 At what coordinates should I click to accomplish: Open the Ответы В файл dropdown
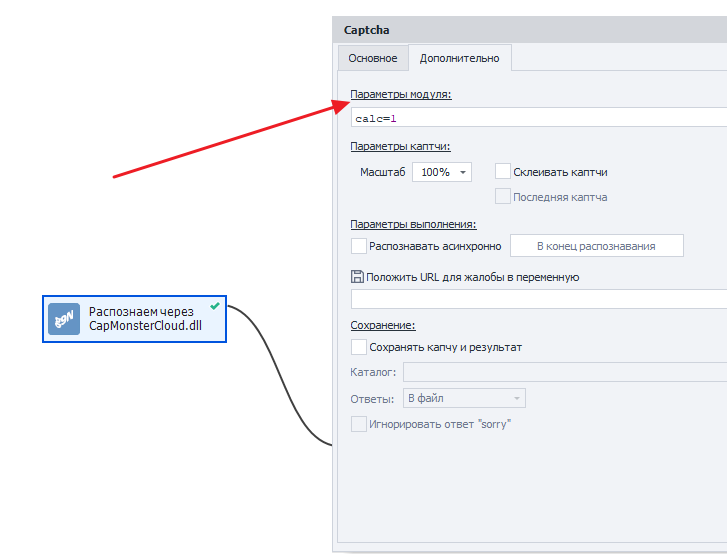(464, 398)
